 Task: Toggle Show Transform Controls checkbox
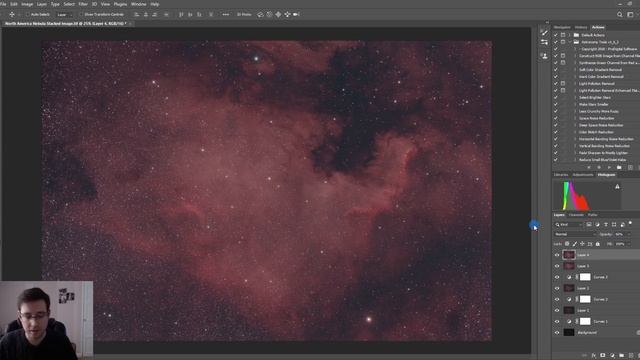point(81,14)
